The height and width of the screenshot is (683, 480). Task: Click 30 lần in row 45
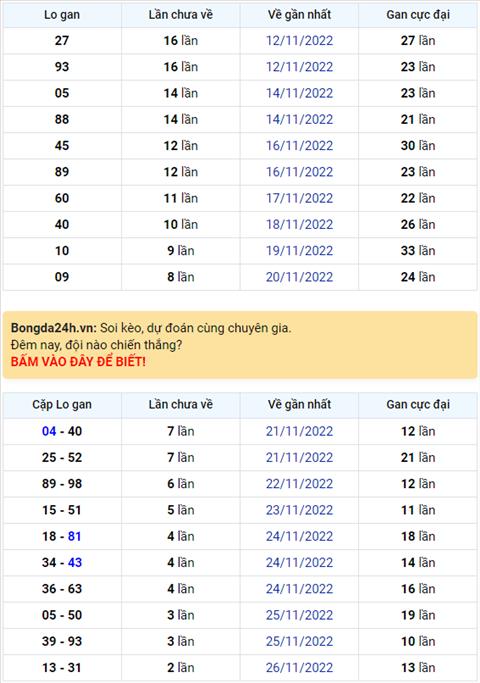point(418,145)
